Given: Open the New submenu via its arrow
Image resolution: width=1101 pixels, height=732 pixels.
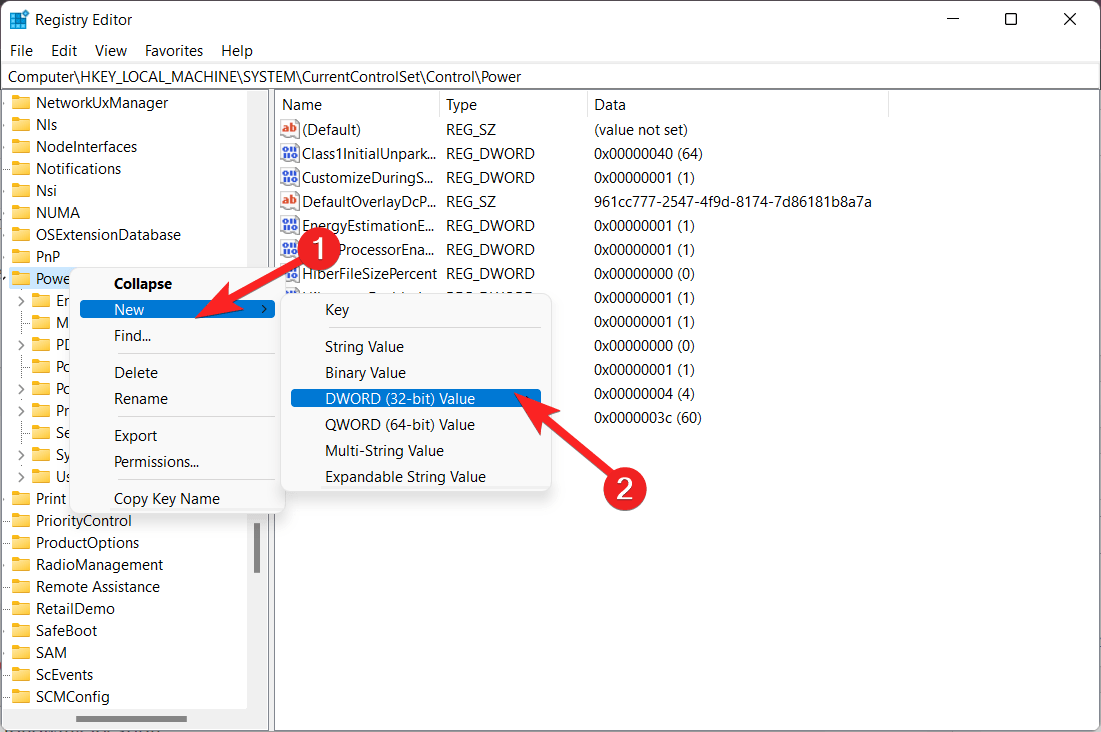Looking at the screenshot, I should tap(265, 309).
